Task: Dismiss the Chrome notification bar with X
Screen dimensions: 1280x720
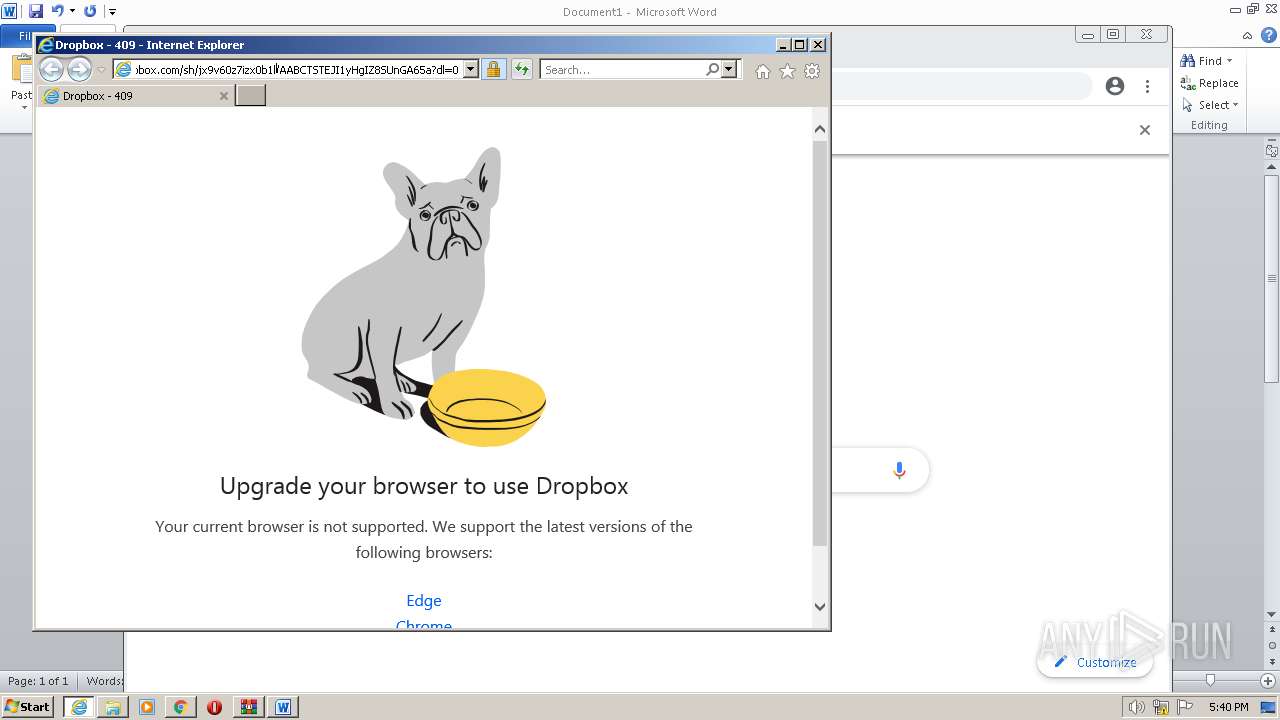Action: pyautogui.click(x=1145, y=130)
